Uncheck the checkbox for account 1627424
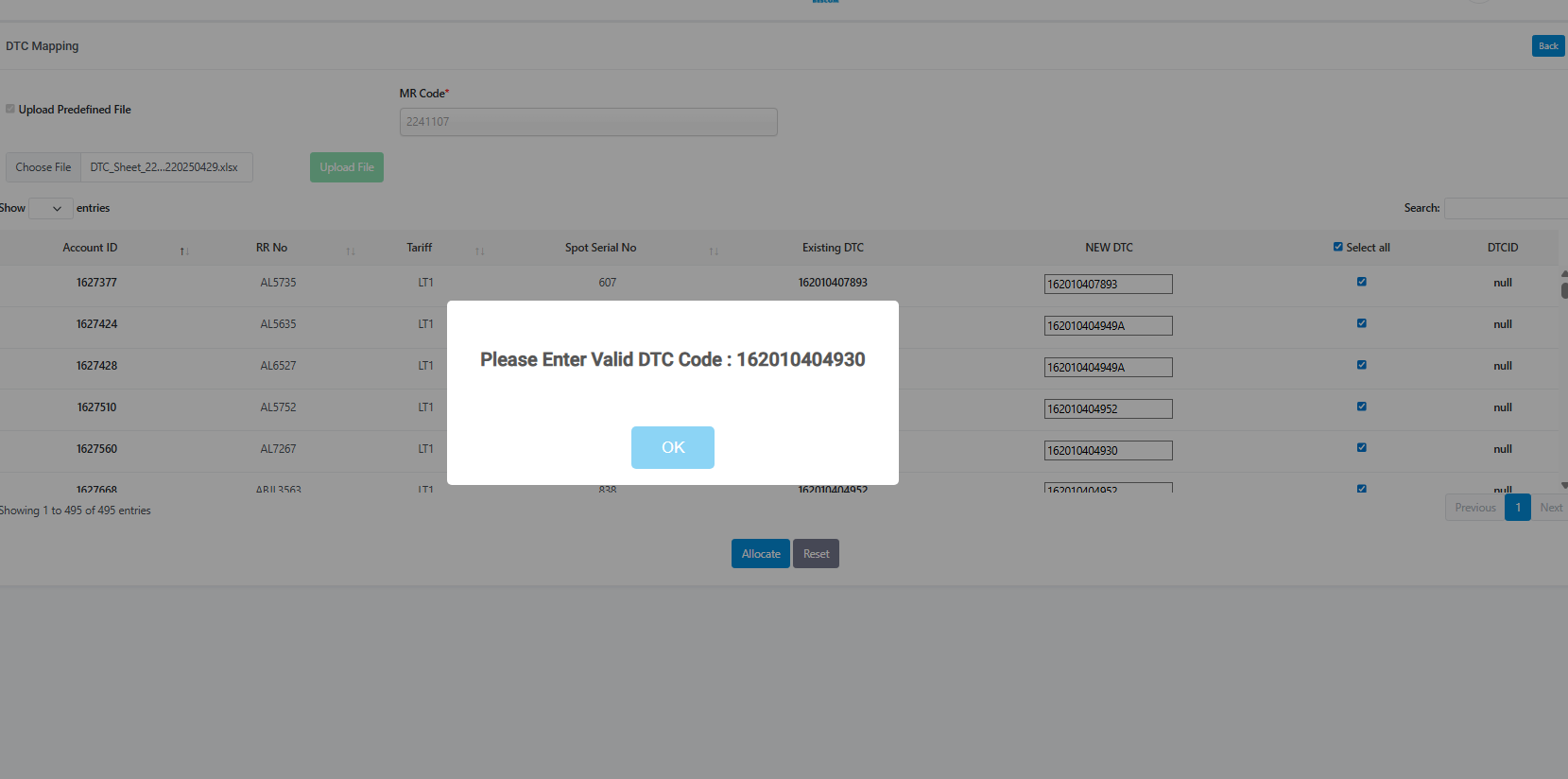This screenshot has height=779, width=1568. click(x=1361, y=323)
